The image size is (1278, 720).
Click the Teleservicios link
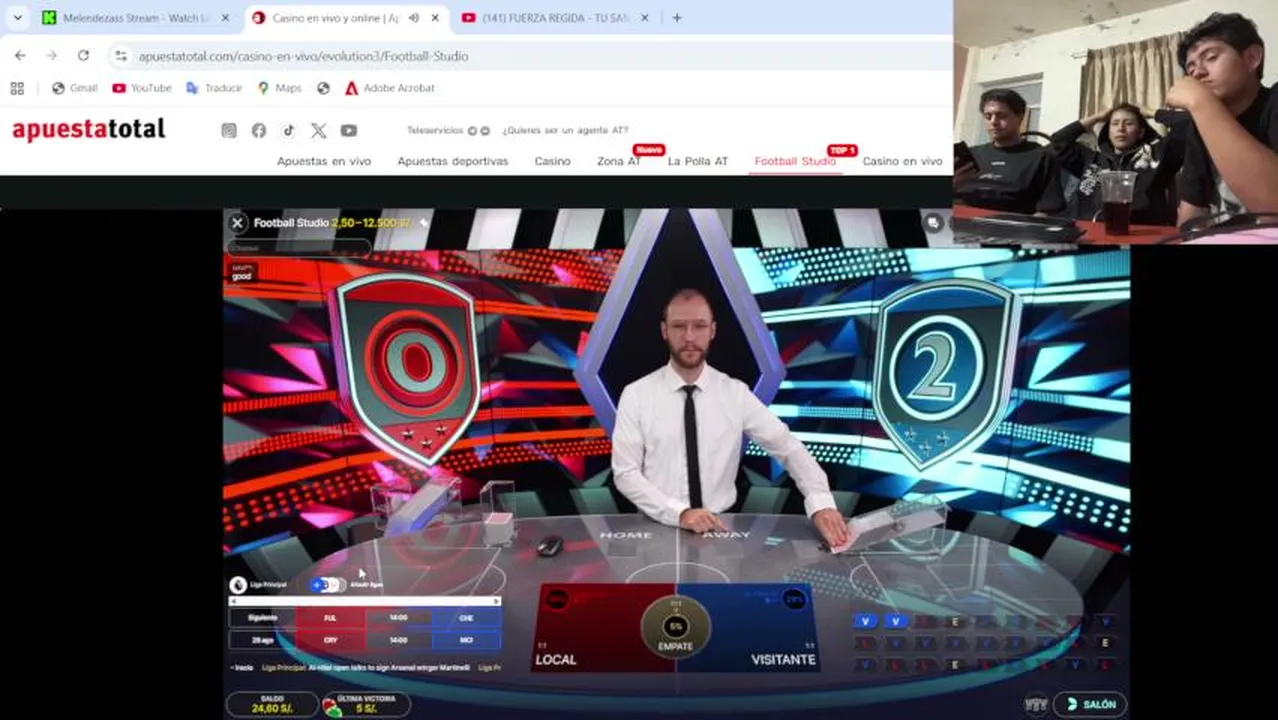tap(435, 130)
